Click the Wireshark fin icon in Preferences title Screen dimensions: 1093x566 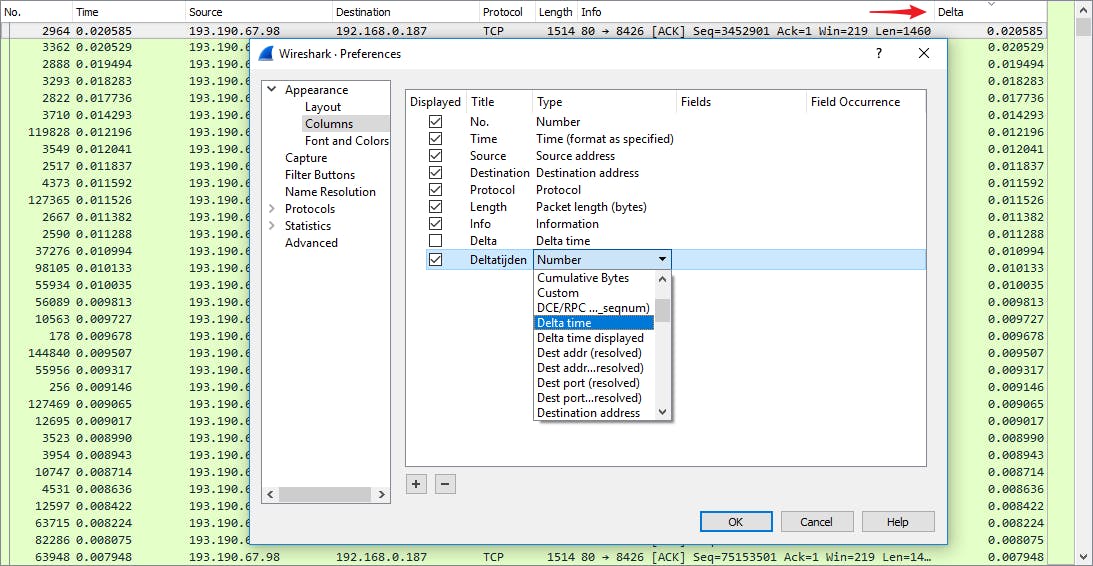tap(265, 54)
